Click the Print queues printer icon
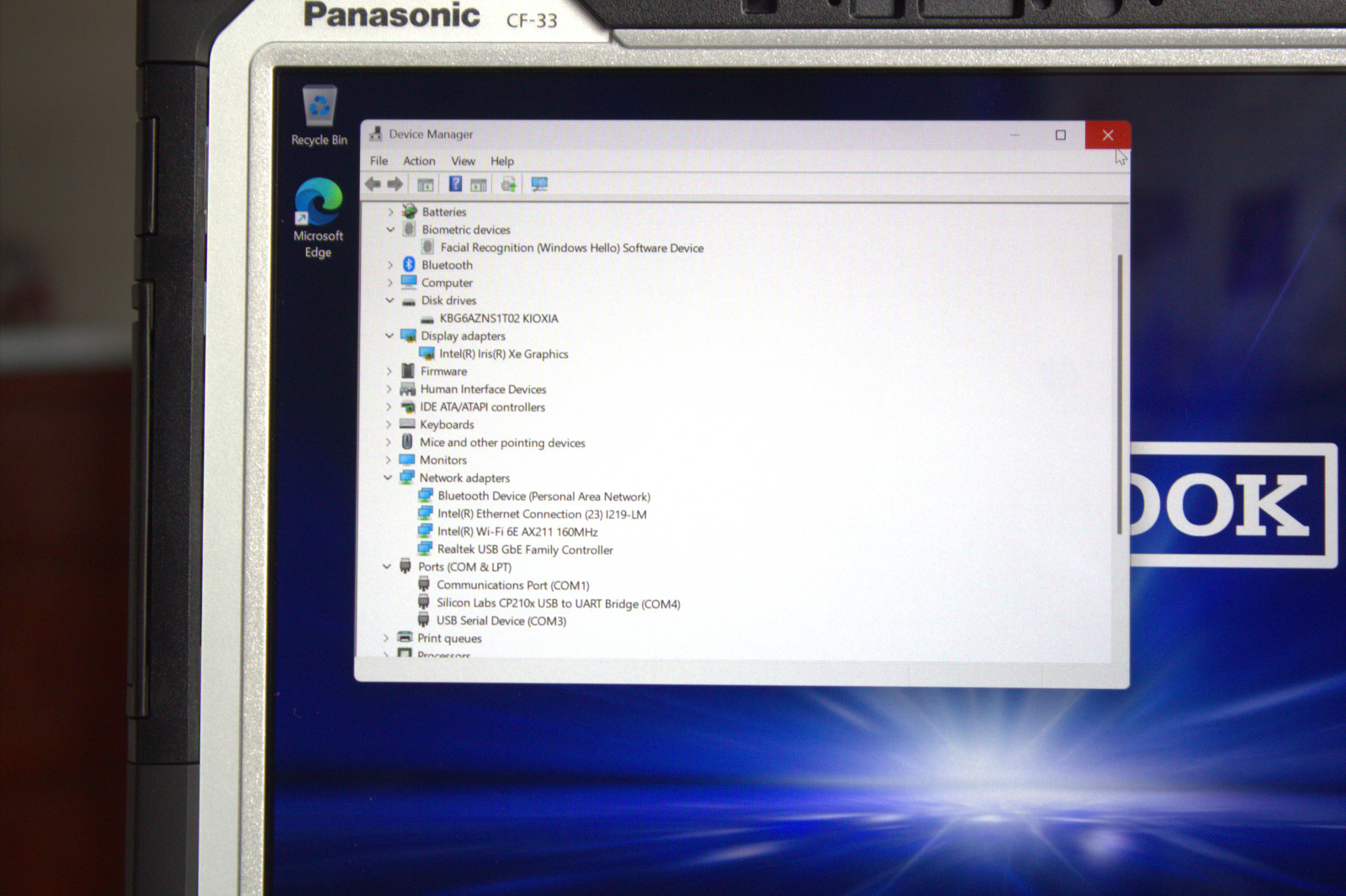The width and height of the screenshot is (1346, 896). coord(405,637)
